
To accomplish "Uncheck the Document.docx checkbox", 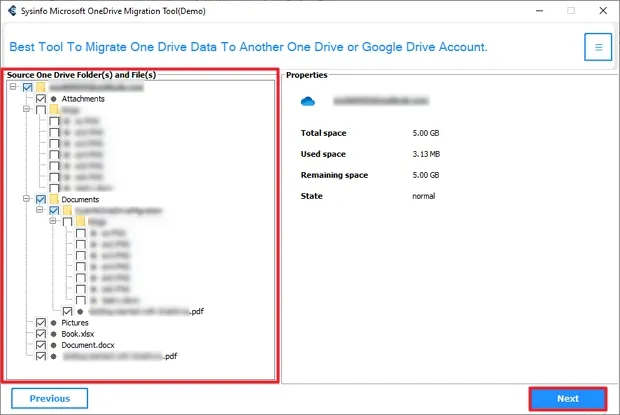I will pos(40,344).
